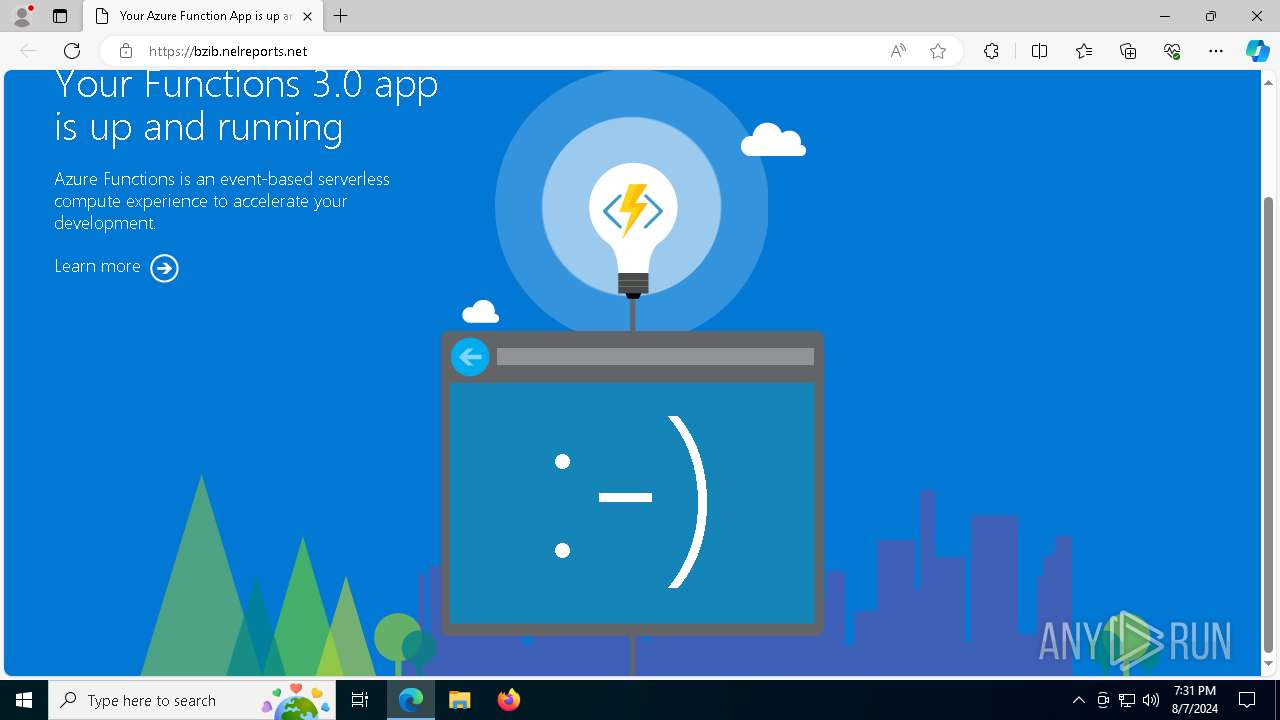Open the tab actions menu icon
The height and width of the screenshot is (720, 1280).
click(x=60, y=16)
